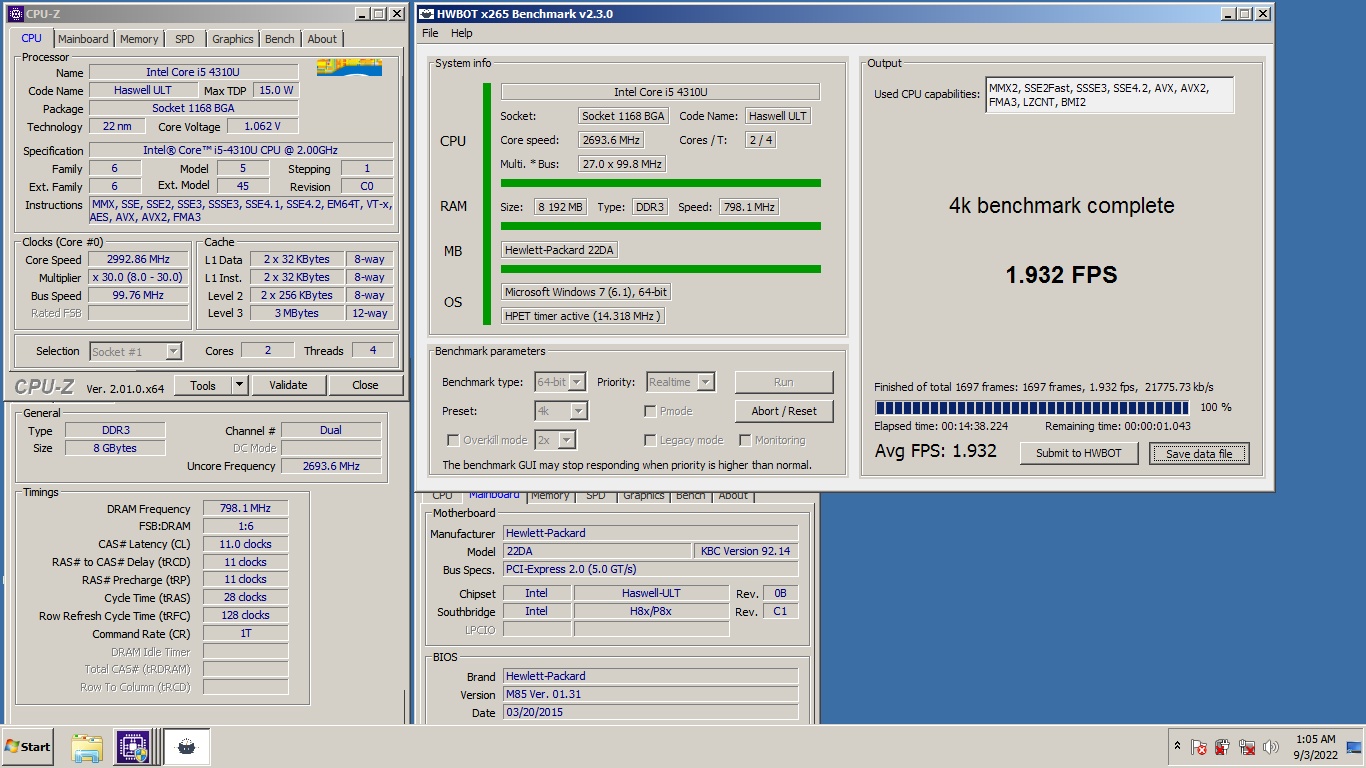Click the CAS# Latency 11.0 clocks field
This screenshot has width=1366, height=768.
tap(245, 544)
